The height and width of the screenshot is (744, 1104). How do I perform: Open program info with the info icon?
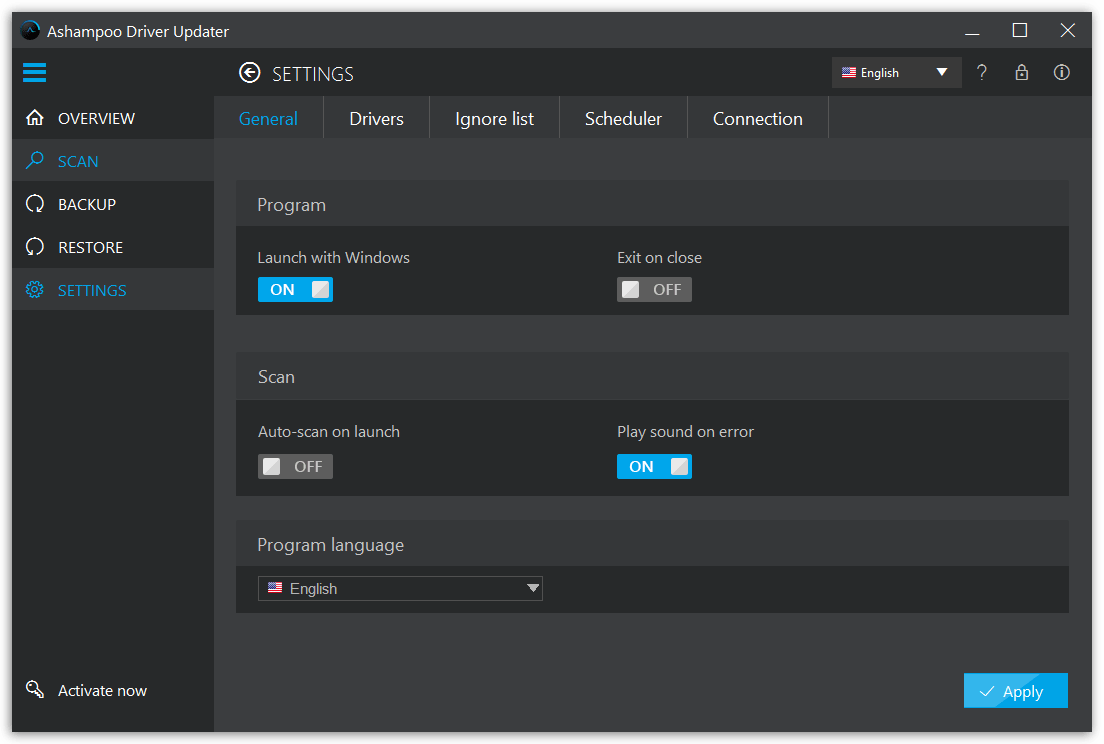click(x=1061, y=72)
